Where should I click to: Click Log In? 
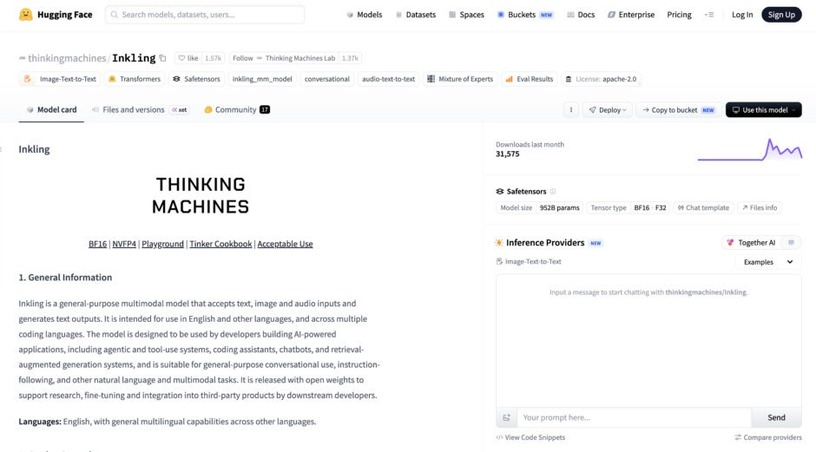point(742,15)
